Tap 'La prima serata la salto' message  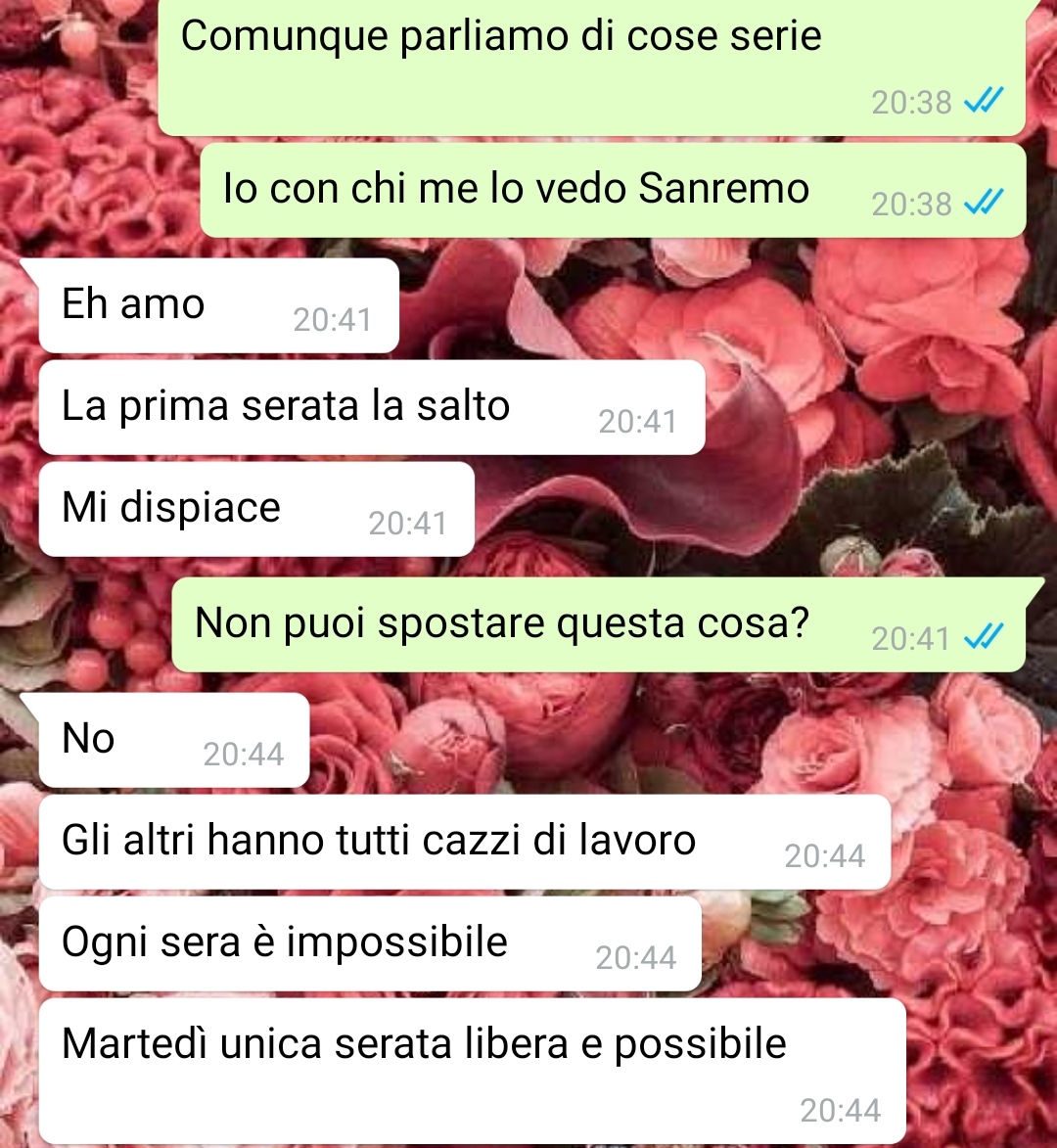(x=372, y=407)
